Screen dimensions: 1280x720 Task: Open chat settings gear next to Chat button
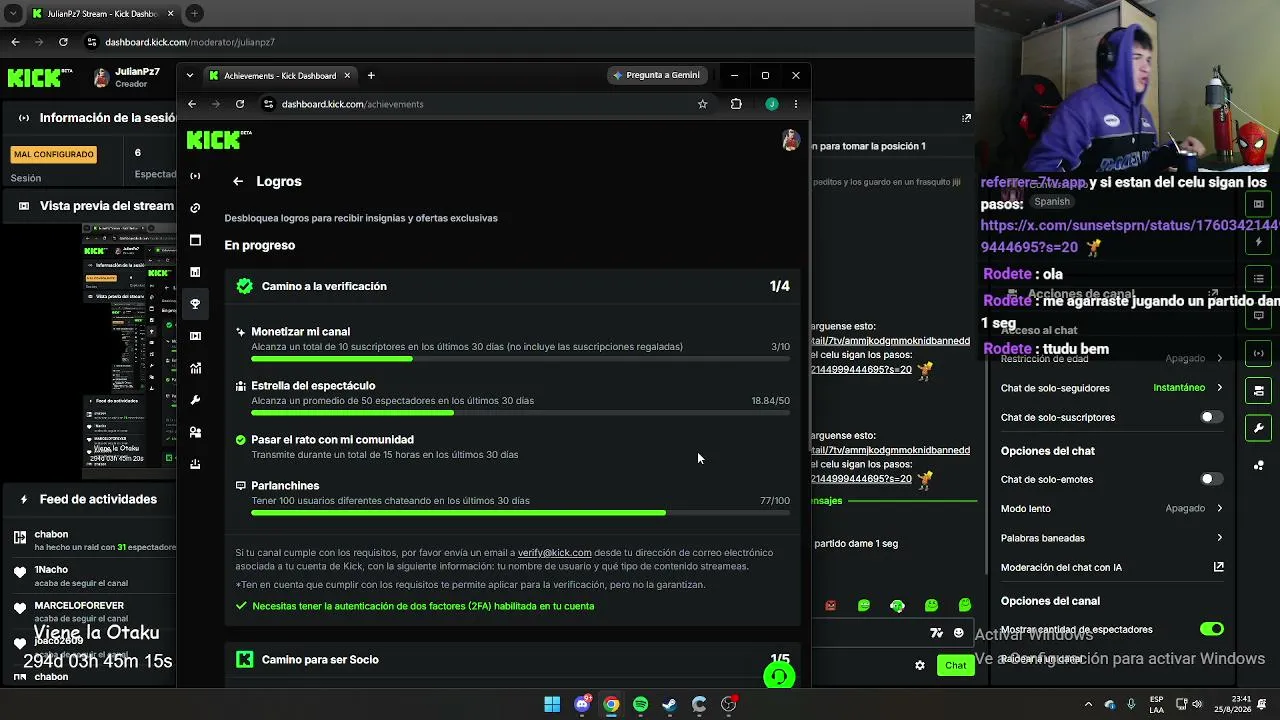(x=920, y=665)
